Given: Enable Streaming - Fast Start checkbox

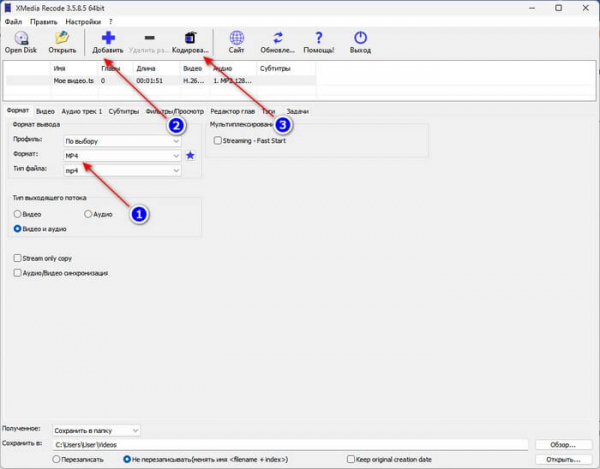Looking at the screenshot, I should [218, 140].
